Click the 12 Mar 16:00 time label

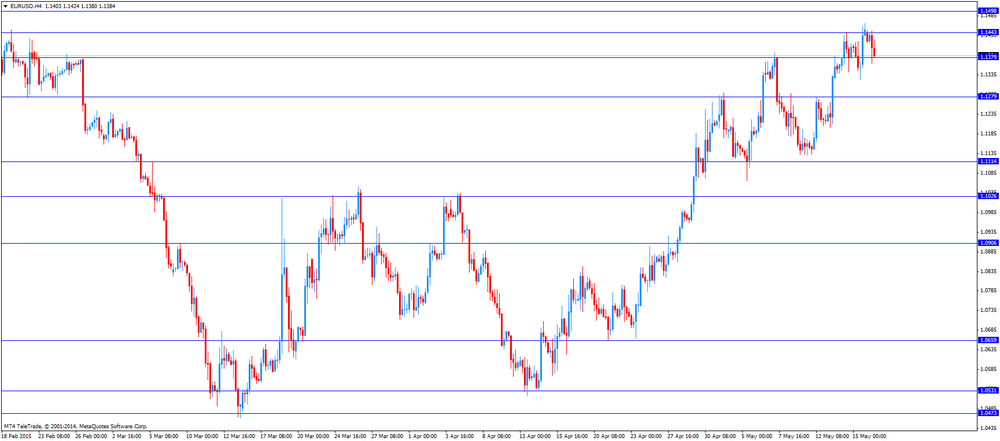(x=240, y=436)
